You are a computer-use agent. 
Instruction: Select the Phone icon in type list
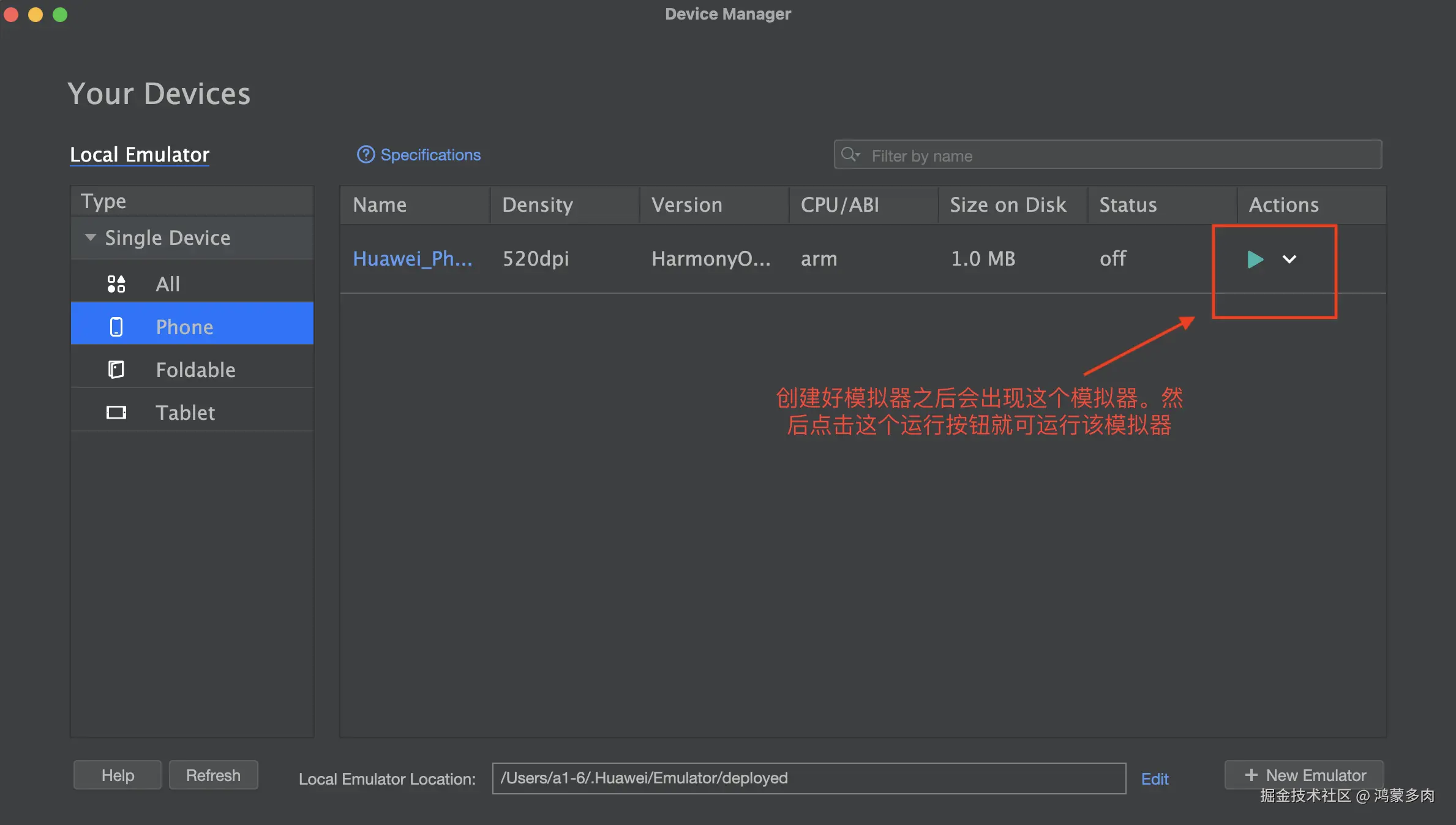[116, 327]
